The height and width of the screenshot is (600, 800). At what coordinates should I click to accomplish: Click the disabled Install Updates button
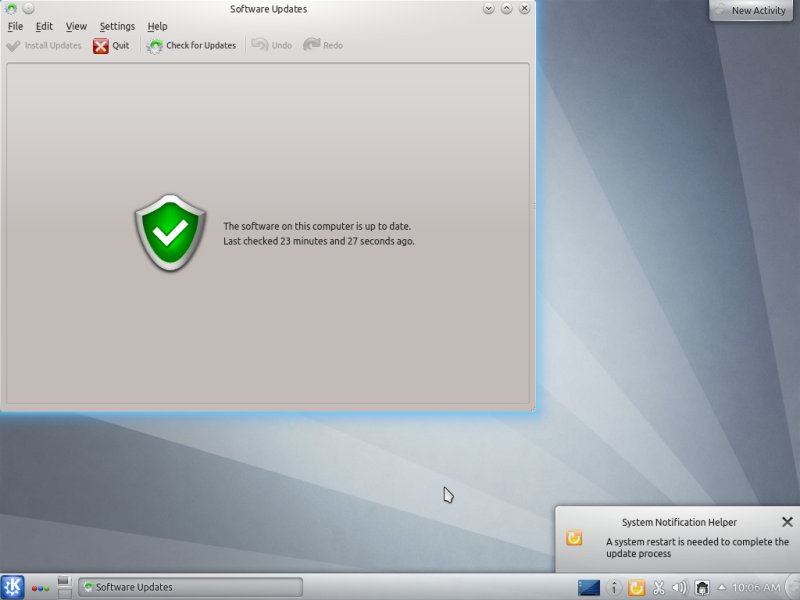[x=44, y=45]
